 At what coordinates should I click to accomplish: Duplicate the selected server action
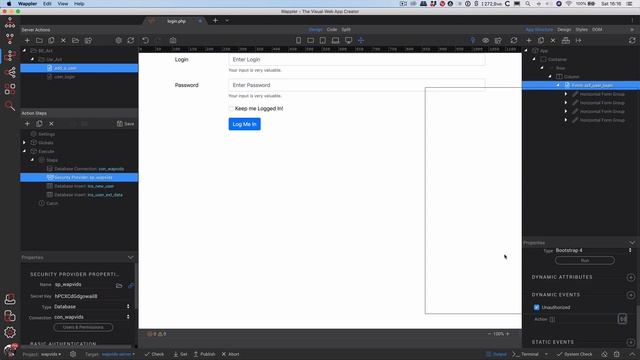coord(51,40)
